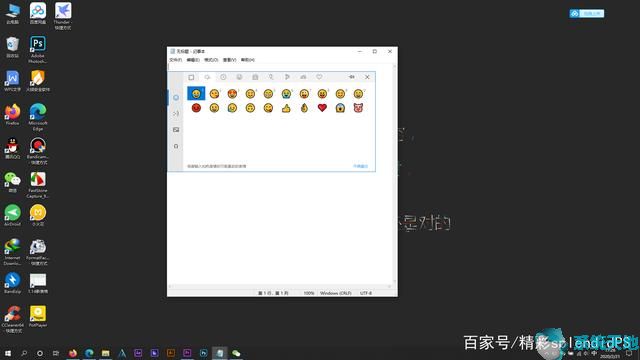Click the UTF-8 status bar entry
The image size is (640, 360).
[366, 293]
